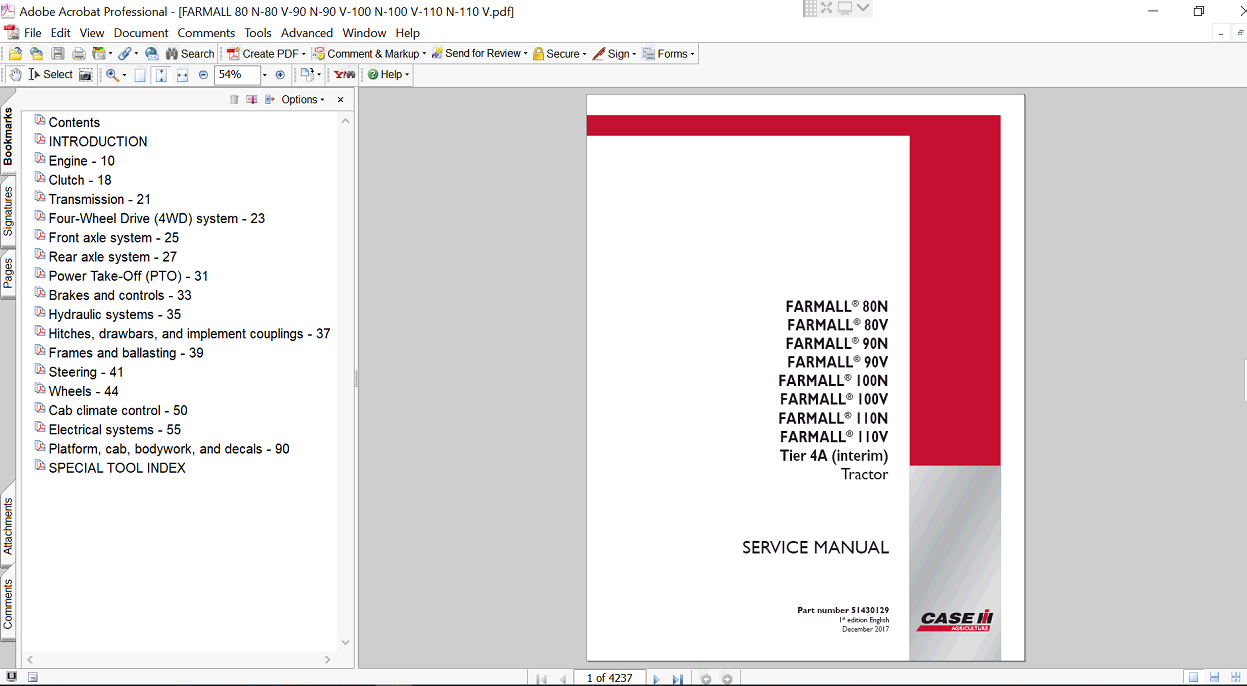Viewport: 1247px width, 686px height.
Task: Click the page number input field
Action: (610, 678)
